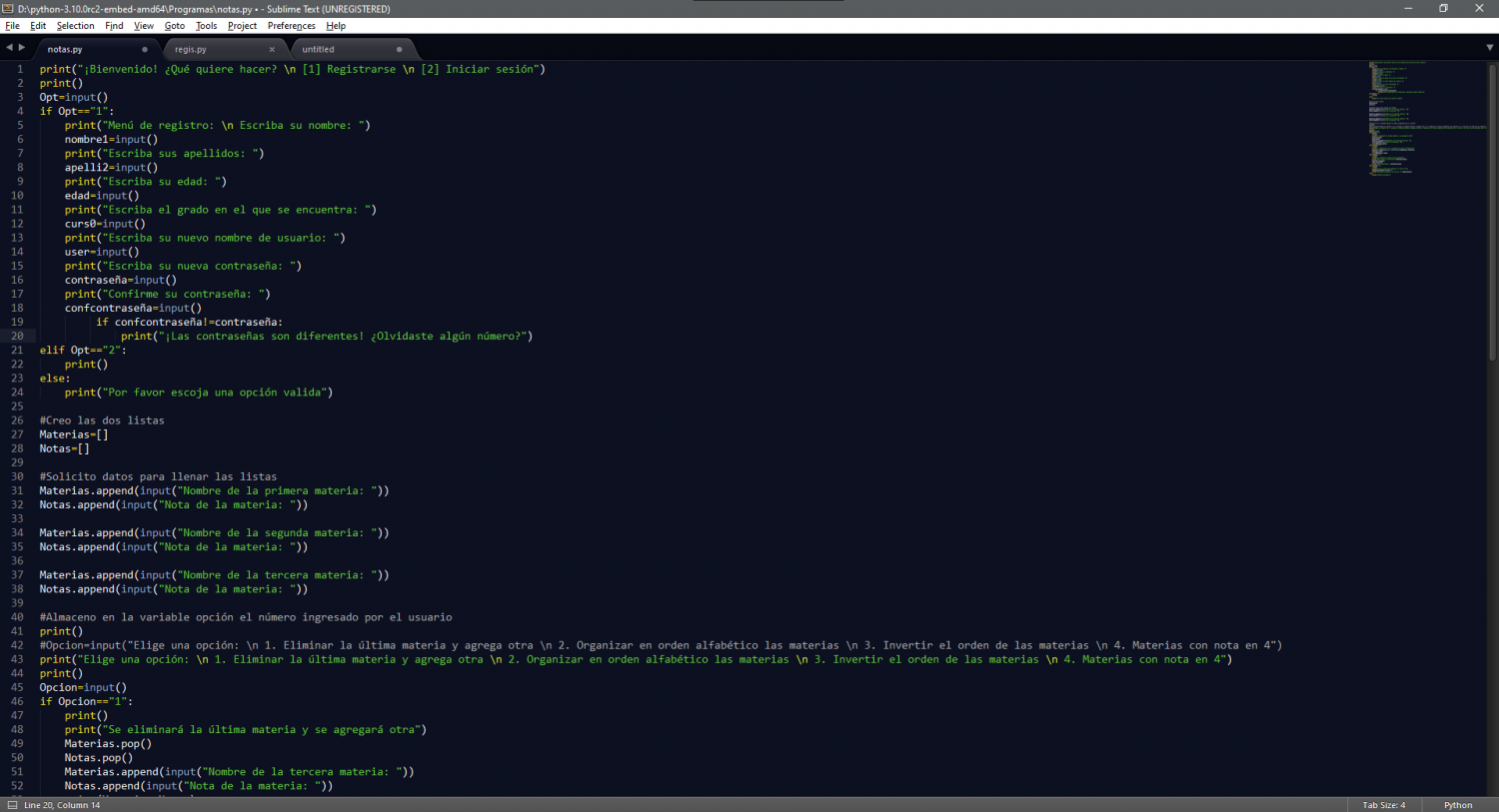Click the Line 20, Column 14 status text
The height and width of the screenshot is (812, 1499).
pyautogui.click(x=62, y=805)
